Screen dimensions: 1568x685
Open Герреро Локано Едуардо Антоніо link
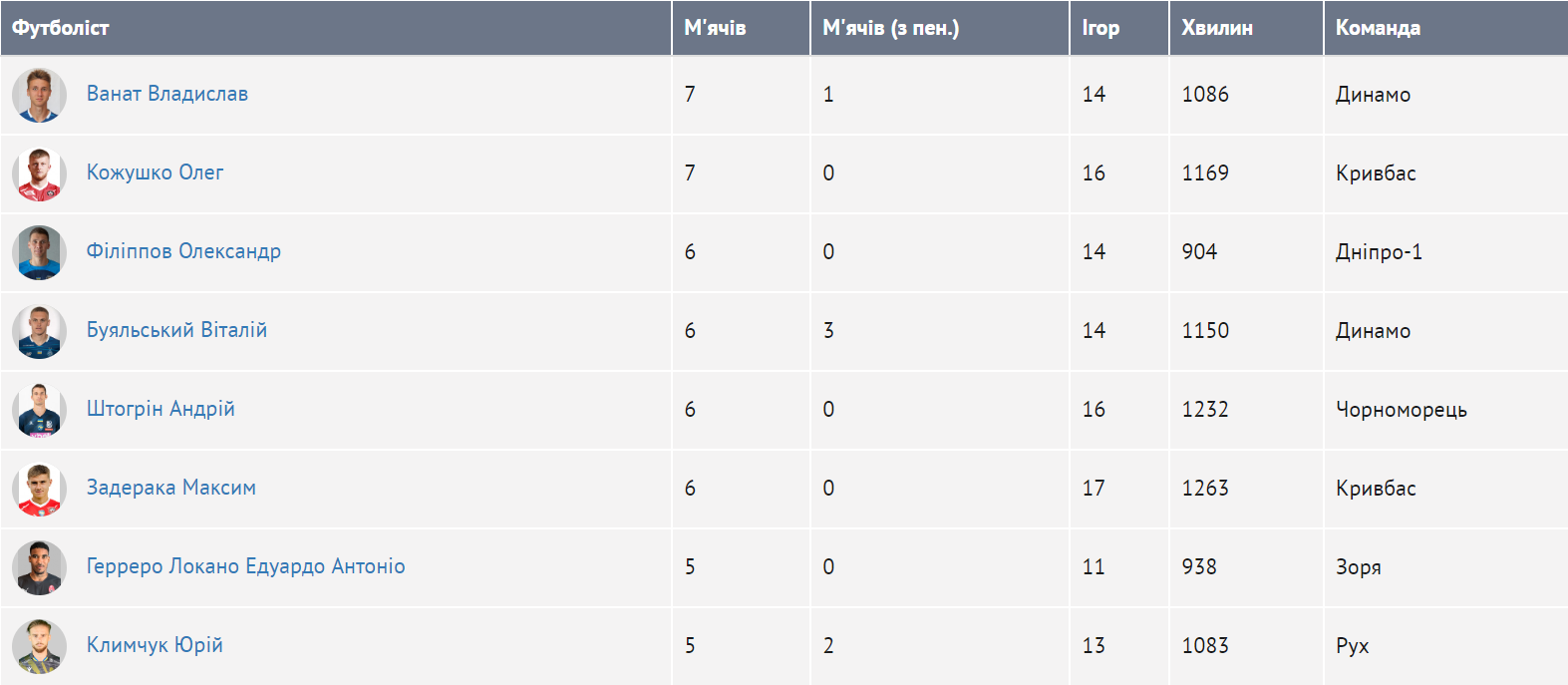[x=245, y=566]
